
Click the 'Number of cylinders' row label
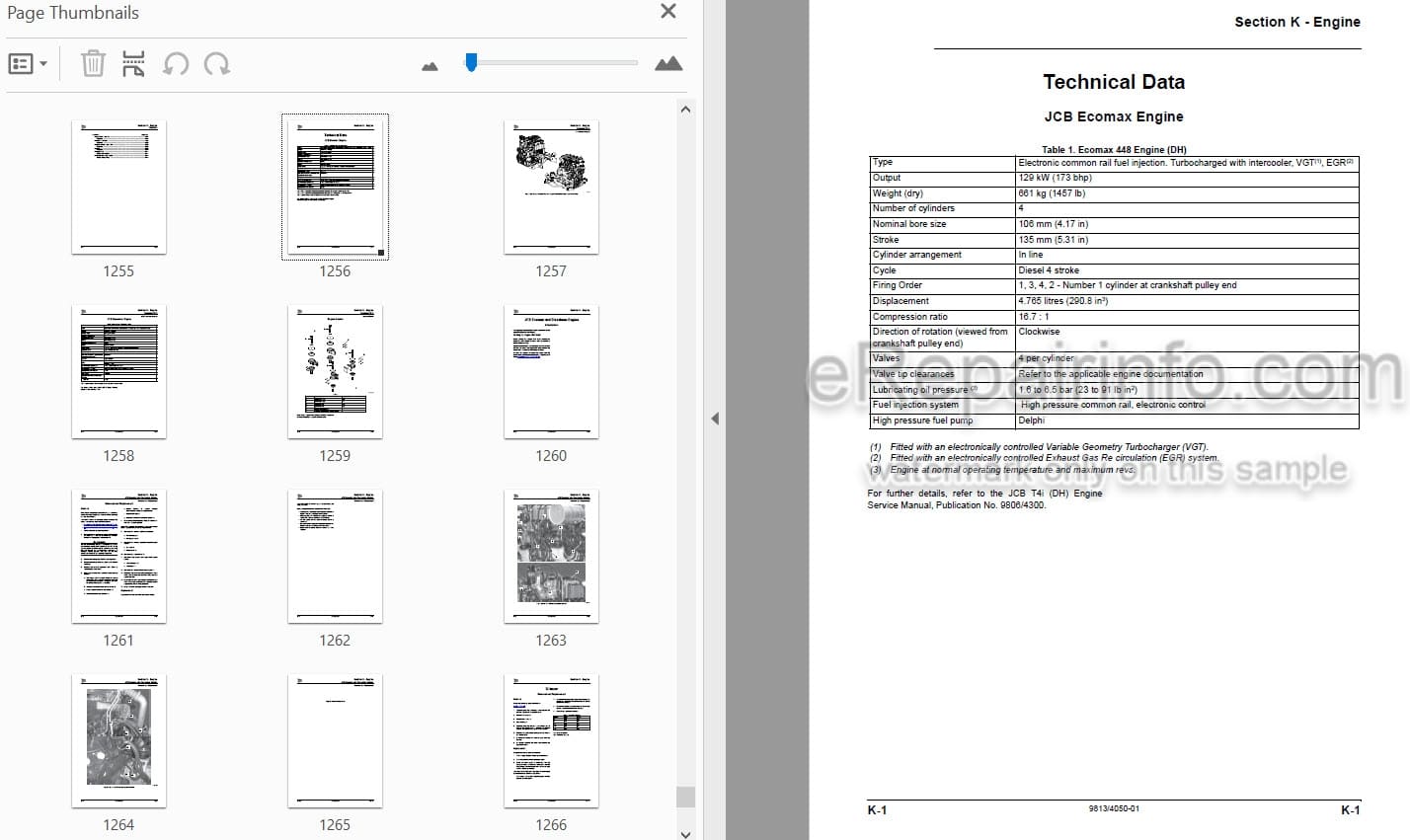tap(913, 208)
